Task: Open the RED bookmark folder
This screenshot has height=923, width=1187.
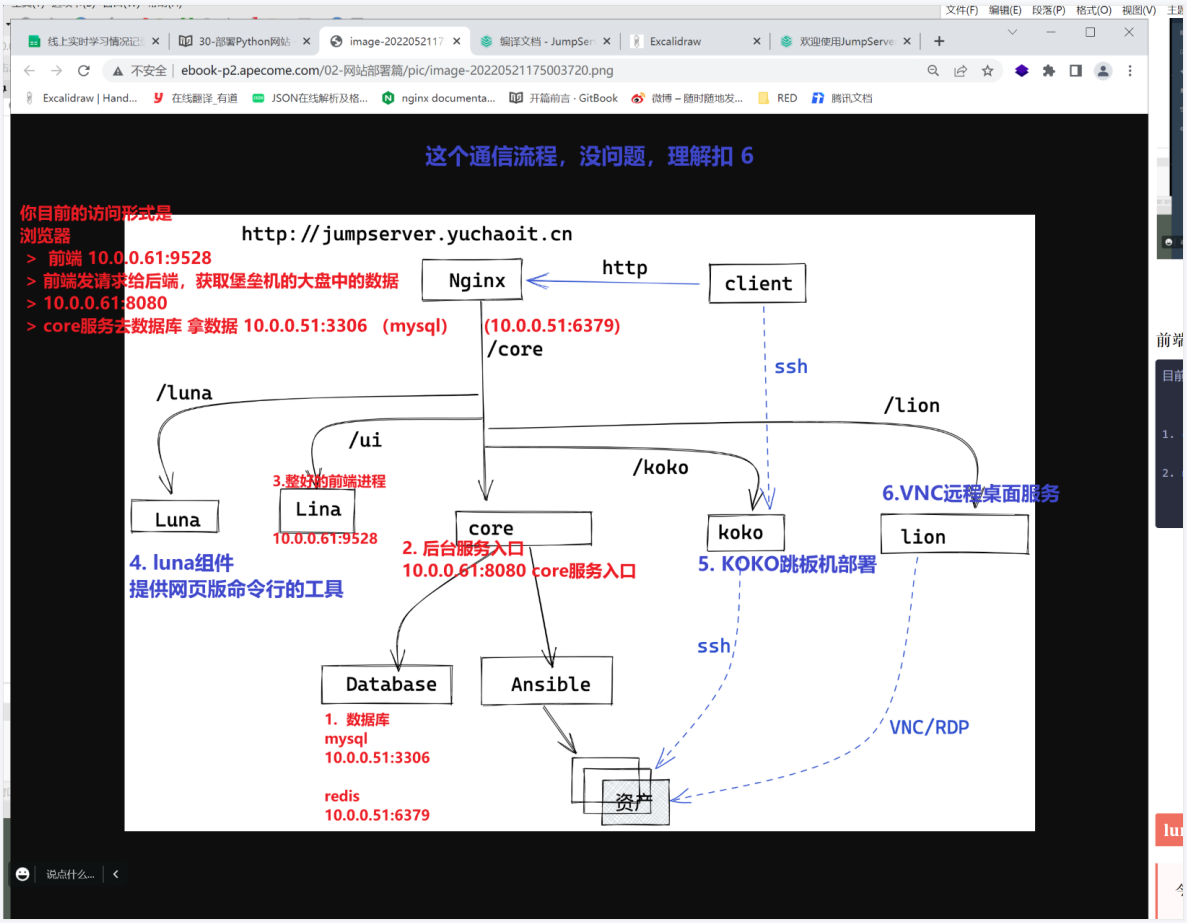Action: click(777, 98)
